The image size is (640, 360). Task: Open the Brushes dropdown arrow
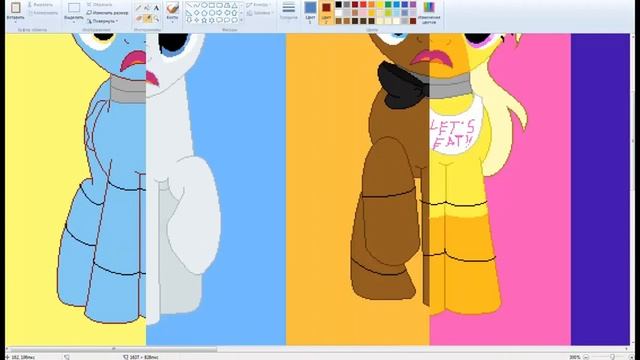coord(172,21)
